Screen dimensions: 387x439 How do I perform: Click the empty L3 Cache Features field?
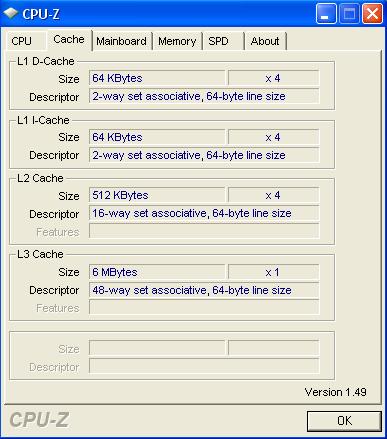click(x=204, y=307)
